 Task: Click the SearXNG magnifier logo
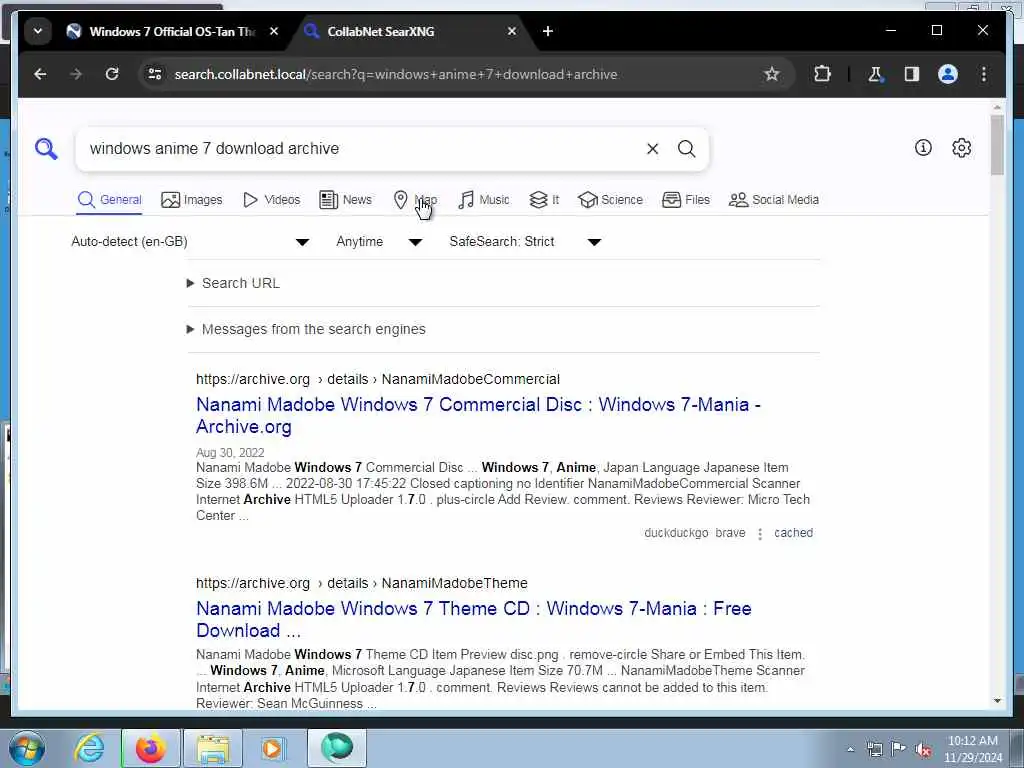point(46,149)
